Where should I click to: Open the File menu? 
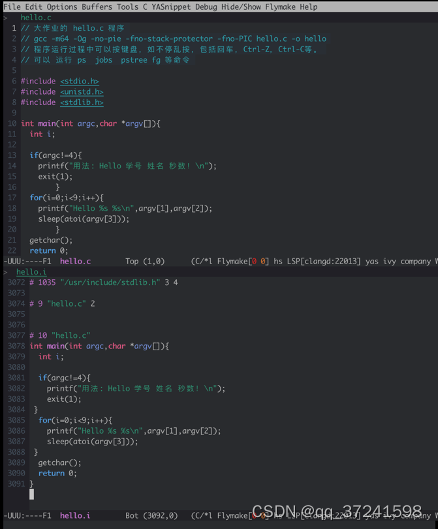[11, 7]
